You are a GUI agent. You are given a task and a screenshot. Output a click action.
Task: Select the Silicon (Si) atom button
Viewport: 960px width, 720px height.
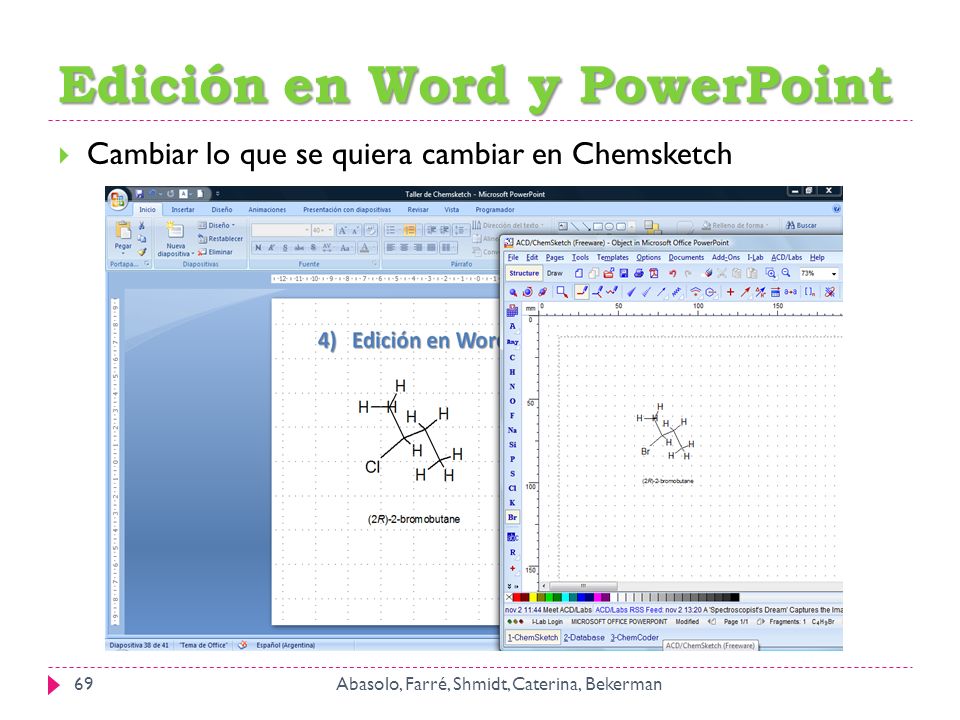[x=512, y=445]
